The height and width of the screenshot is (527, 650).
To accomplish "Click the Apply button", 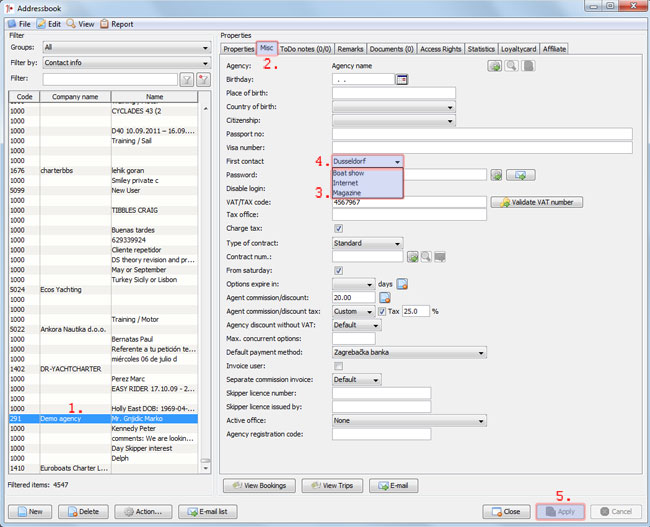I will tap(560, 512).
